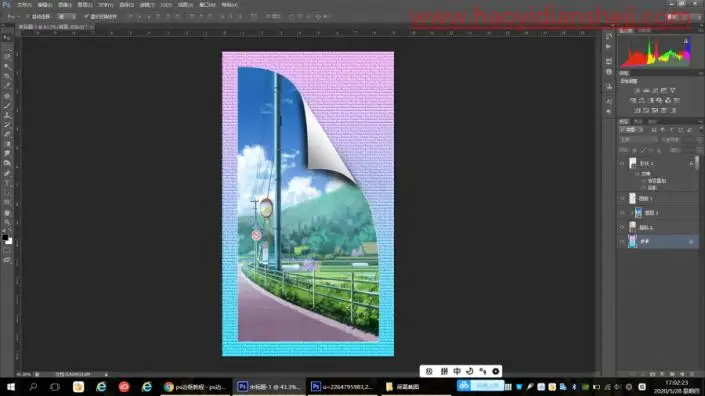Screen dimensions: 705x396
Task: Select the Path Selection tool
Action: point(7,193)
